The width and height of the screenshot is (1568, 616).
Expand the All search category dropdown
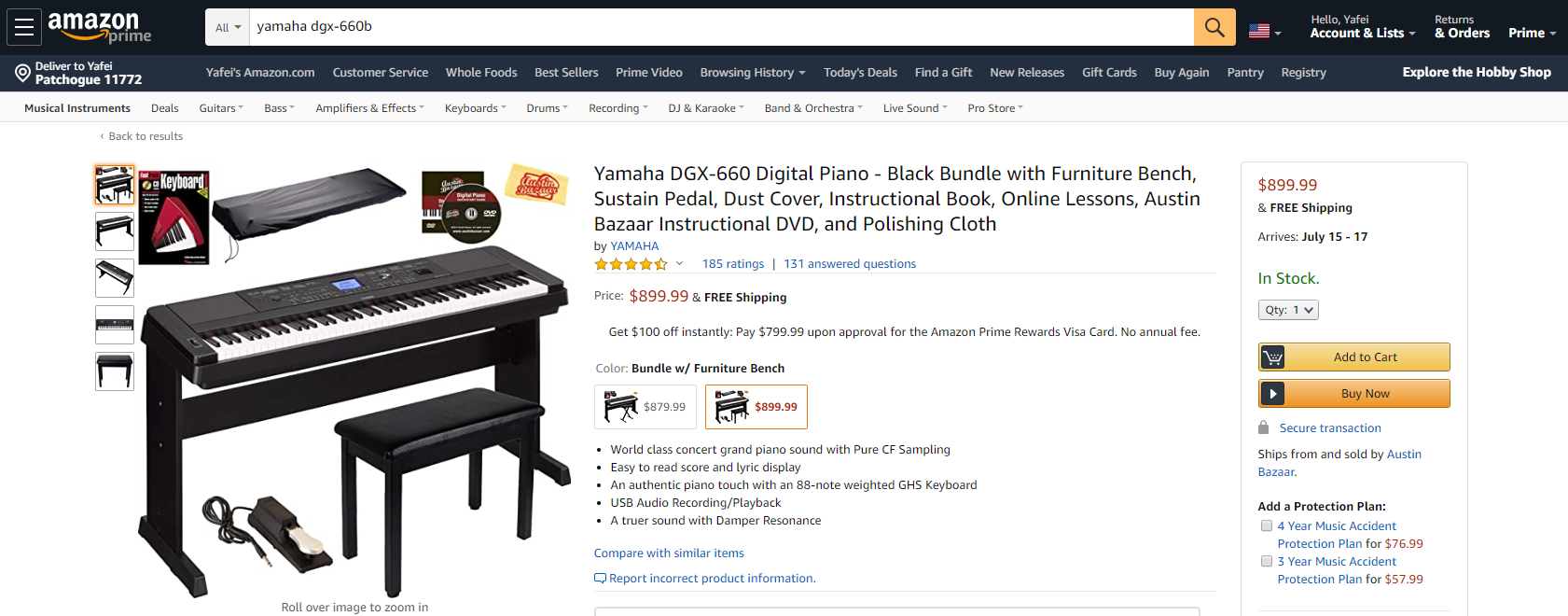pyautogui.click(x=228, y=27)
